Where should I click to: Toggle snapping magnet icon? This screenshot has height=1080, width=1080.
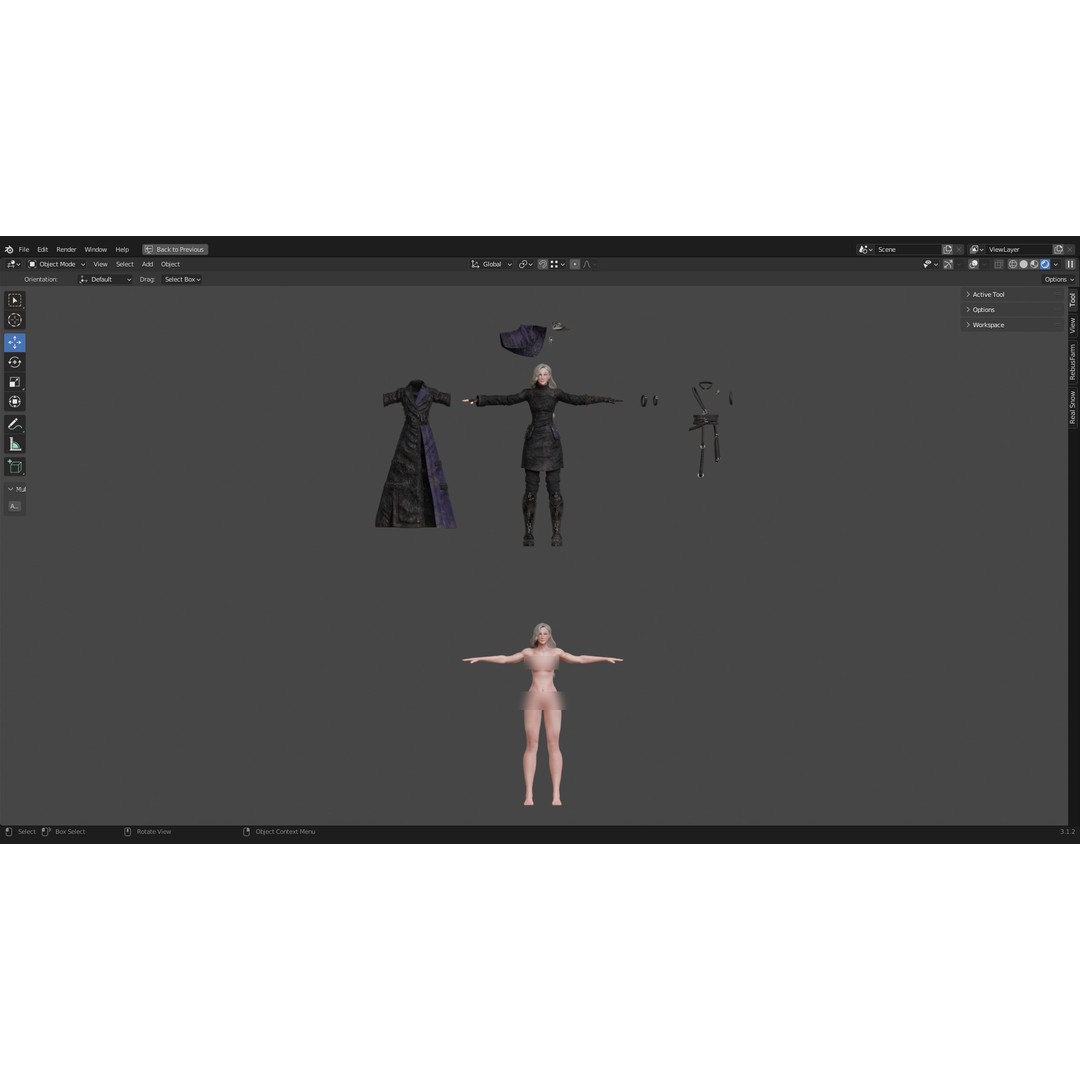(543, 264)
